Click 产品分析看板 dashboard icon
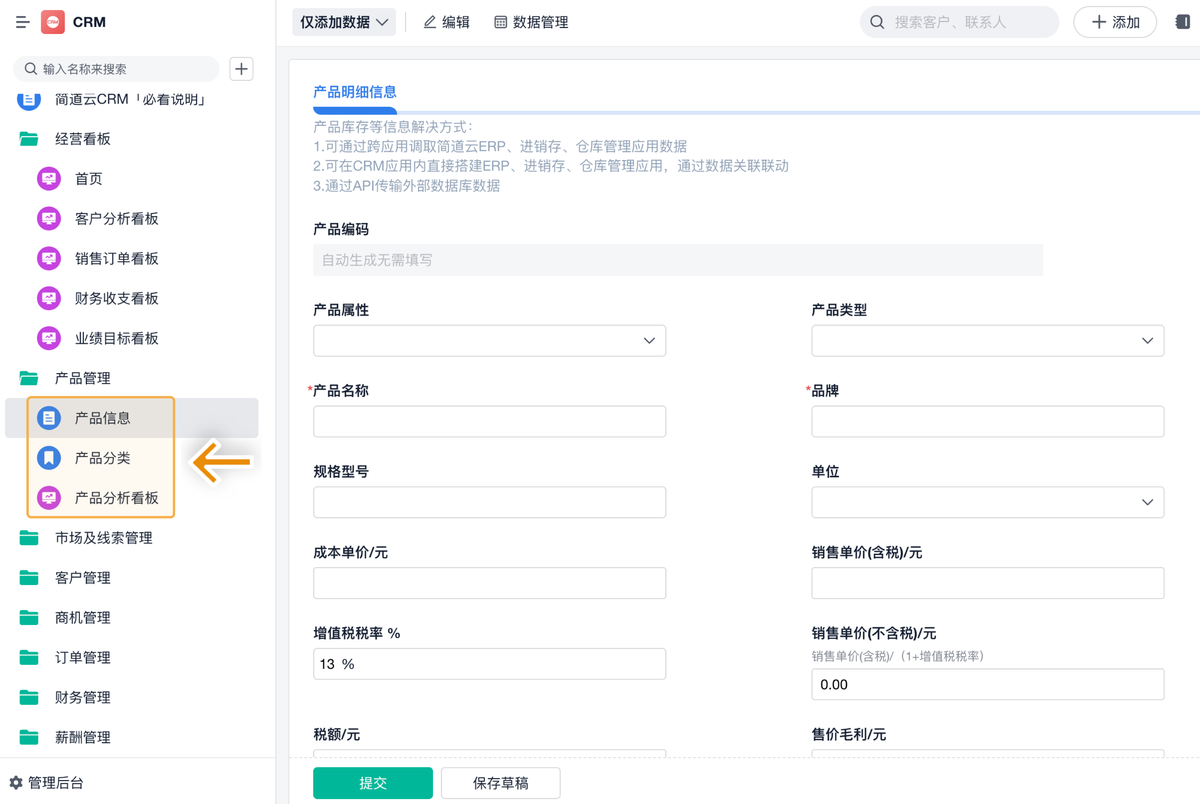The width and height of the screenshot is (1200, 804). [x=49, y=498]
